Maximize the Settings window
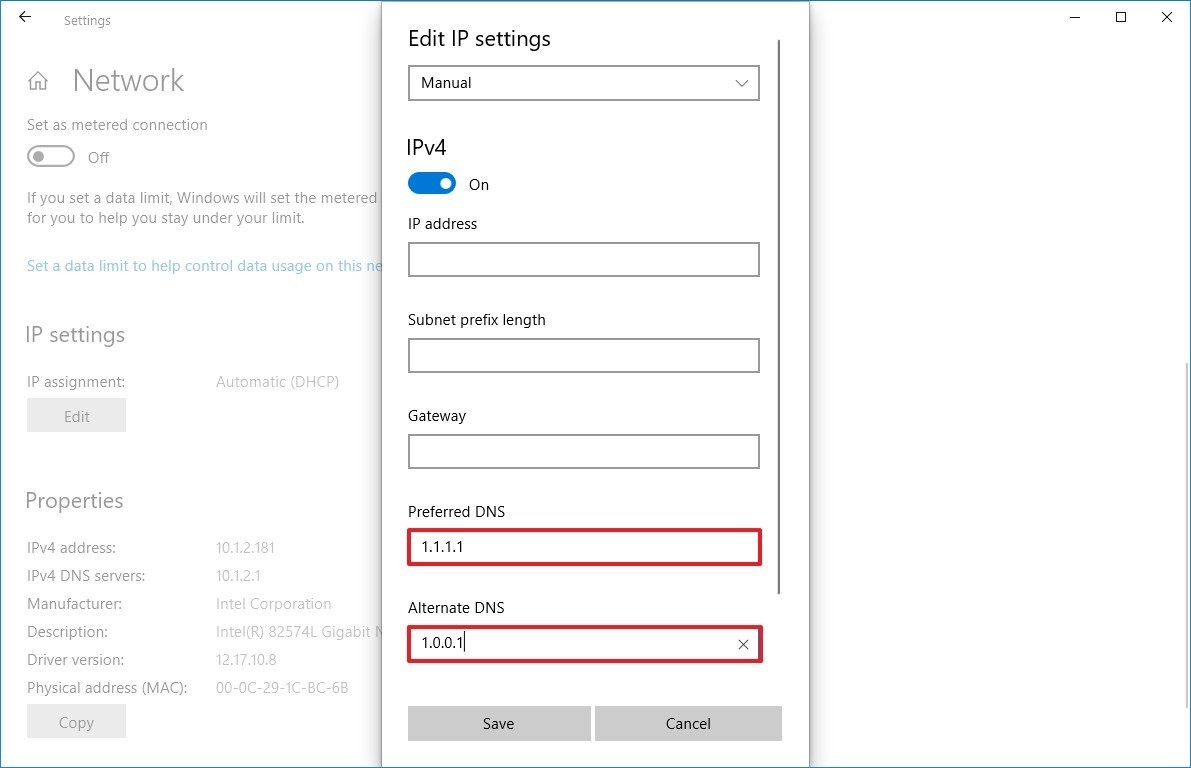 (x=1121, y=18)
